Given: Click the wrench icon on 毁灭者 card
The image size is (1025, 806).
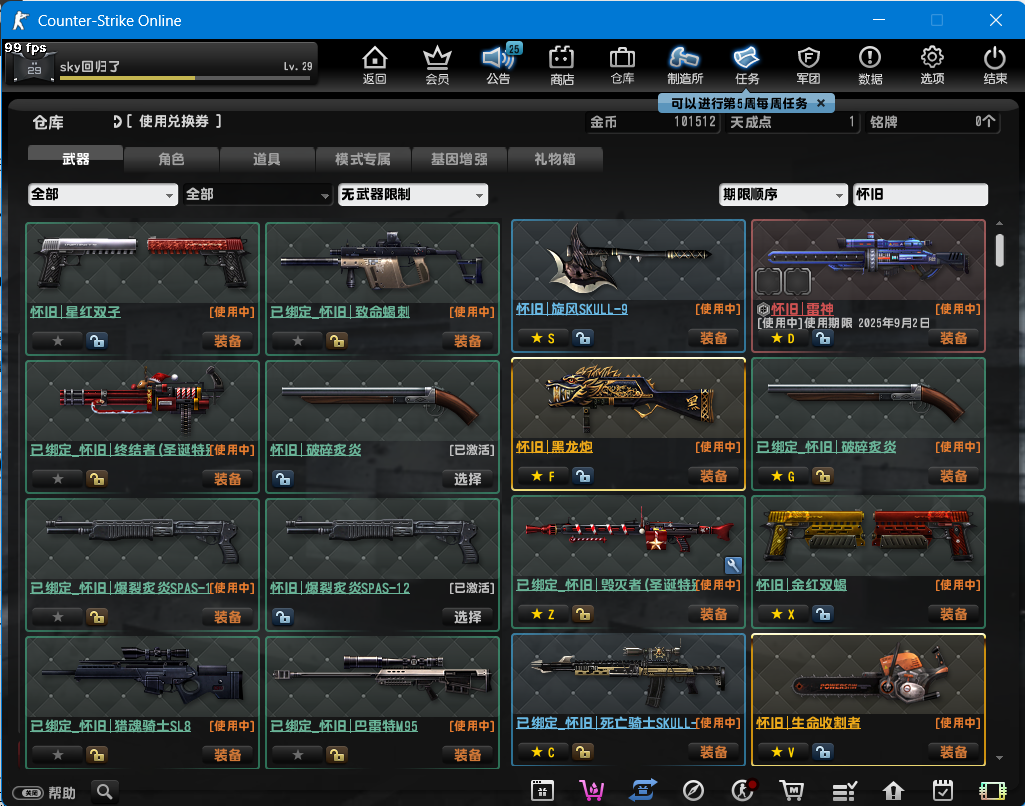Looking at the screenshot, I should tap(733, 565).
